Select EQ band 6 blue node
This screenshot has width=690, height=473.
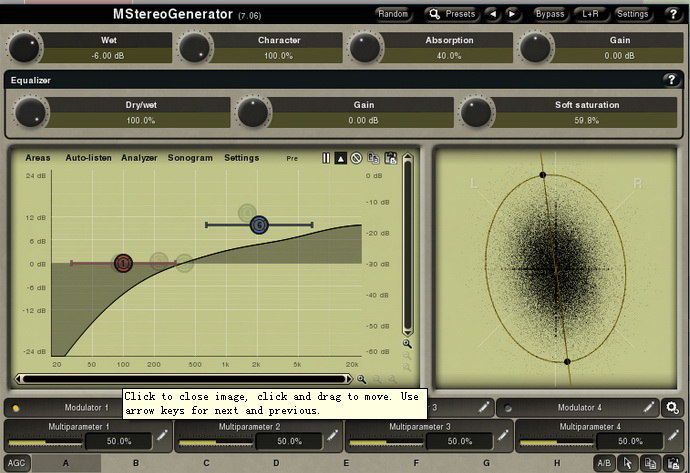(259, 225)
